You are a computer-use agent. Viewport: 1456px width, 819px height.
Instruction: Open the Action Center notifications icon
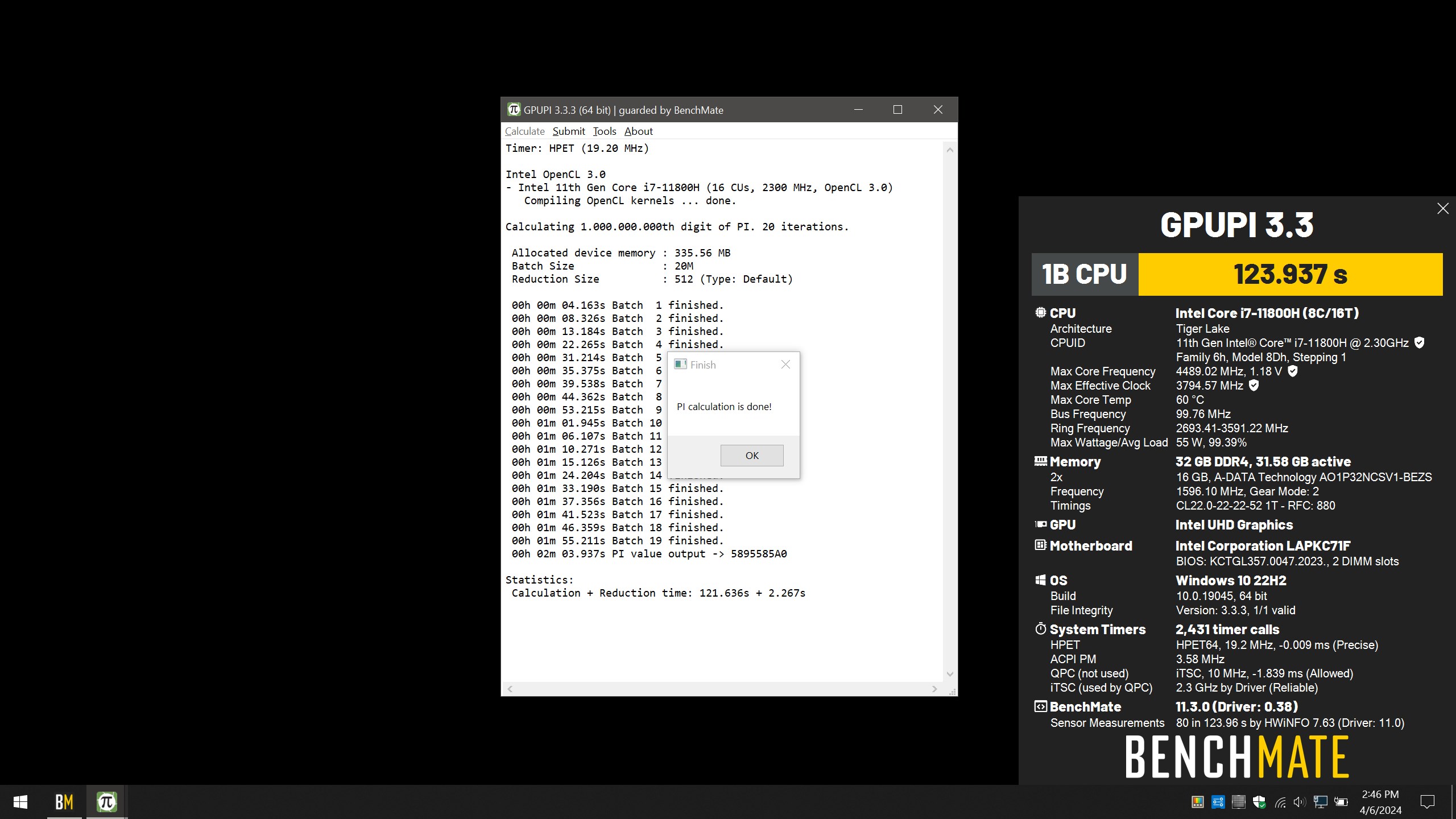[x=1427, y=802]
